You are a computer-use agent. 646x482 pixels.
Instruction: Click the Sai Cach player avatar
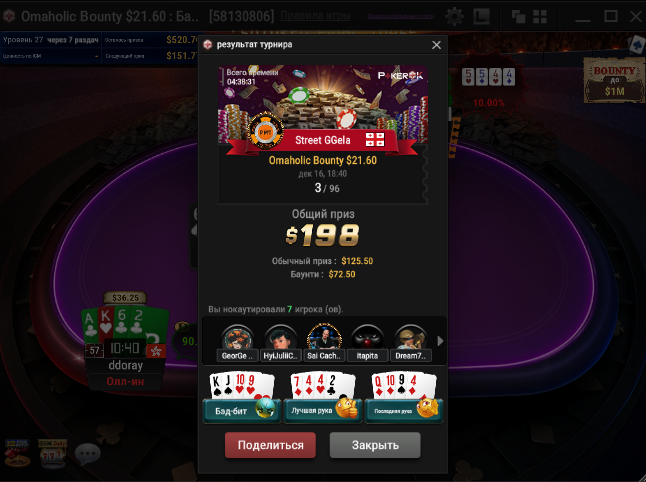324,343
